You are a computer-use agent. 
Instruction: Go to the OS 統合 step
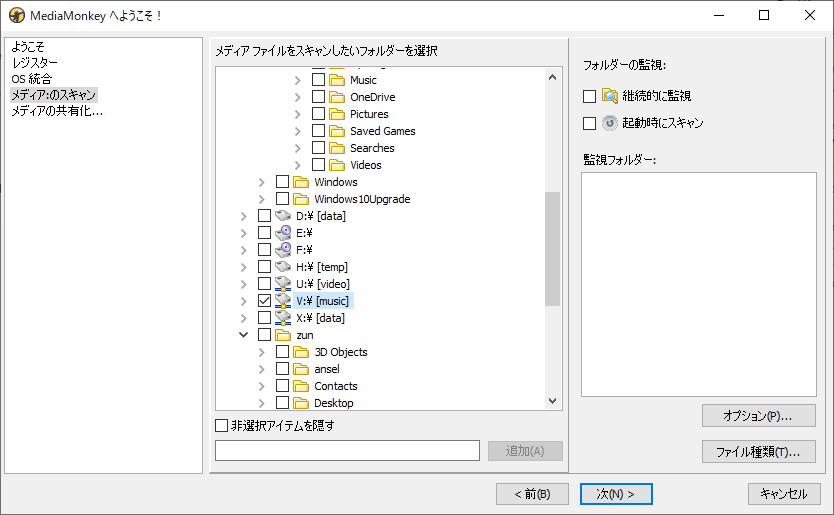click(32, 79)
